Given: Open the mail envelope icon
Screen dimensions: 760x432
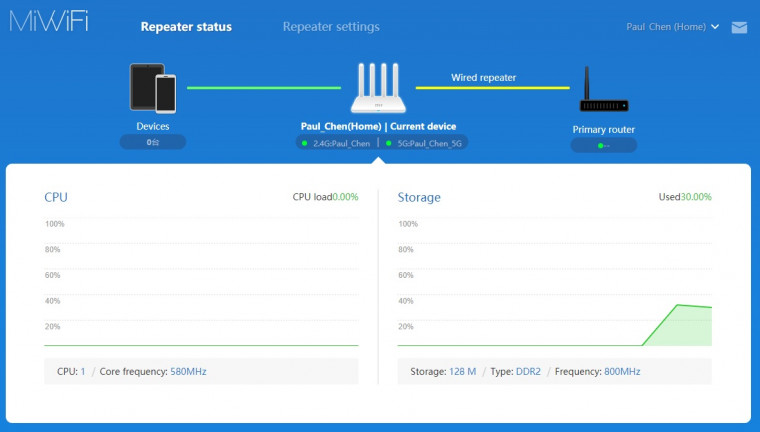Looking at the screenshot, I should click(739, 27).
